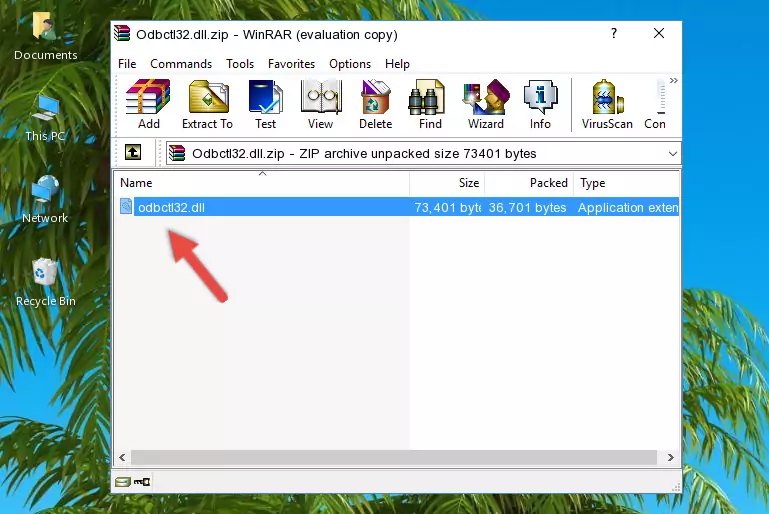Start VirusScan on the archive
Image resolution: width=769 pixels, height=514 pixels.
click(607, 104)
